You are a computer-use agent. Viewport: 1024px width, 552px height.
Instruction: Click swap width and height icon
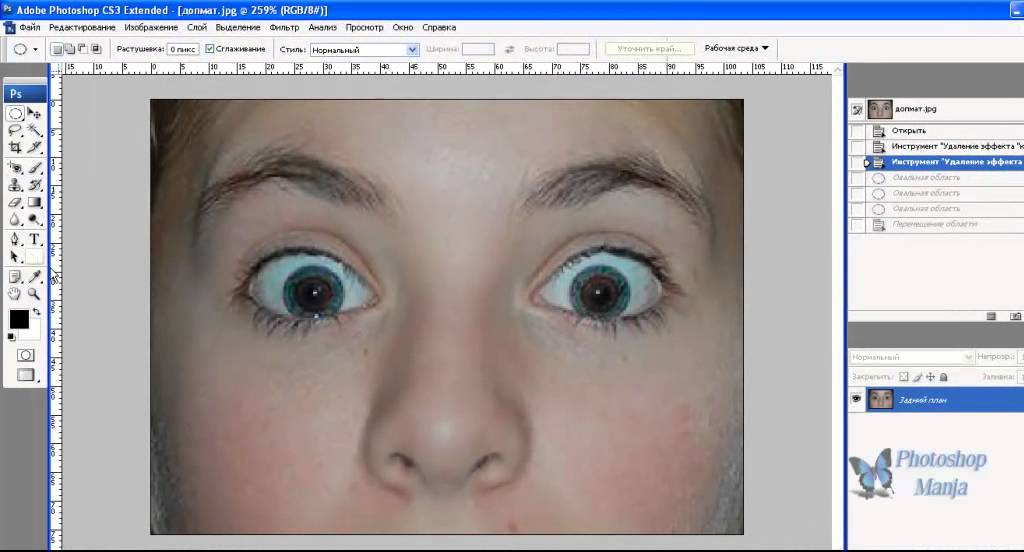[510, 49]
